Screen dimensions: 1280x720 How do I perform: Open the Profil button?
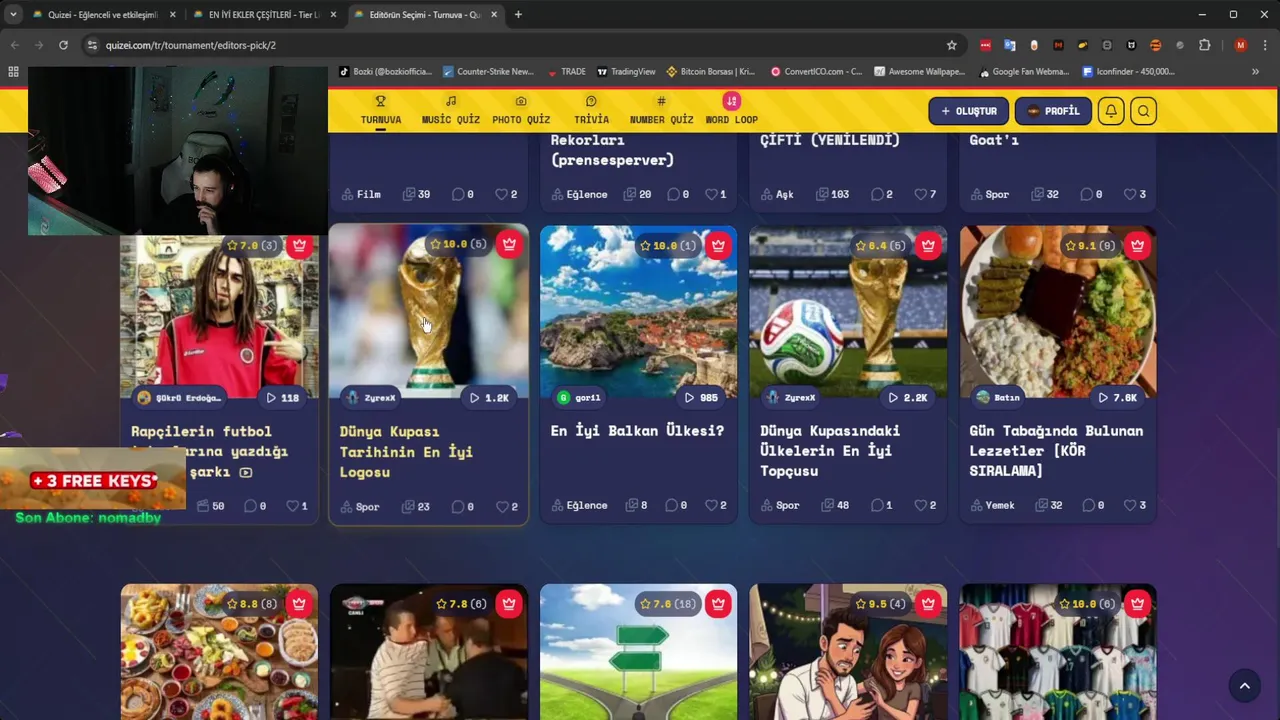click(x=1053, y=111)
